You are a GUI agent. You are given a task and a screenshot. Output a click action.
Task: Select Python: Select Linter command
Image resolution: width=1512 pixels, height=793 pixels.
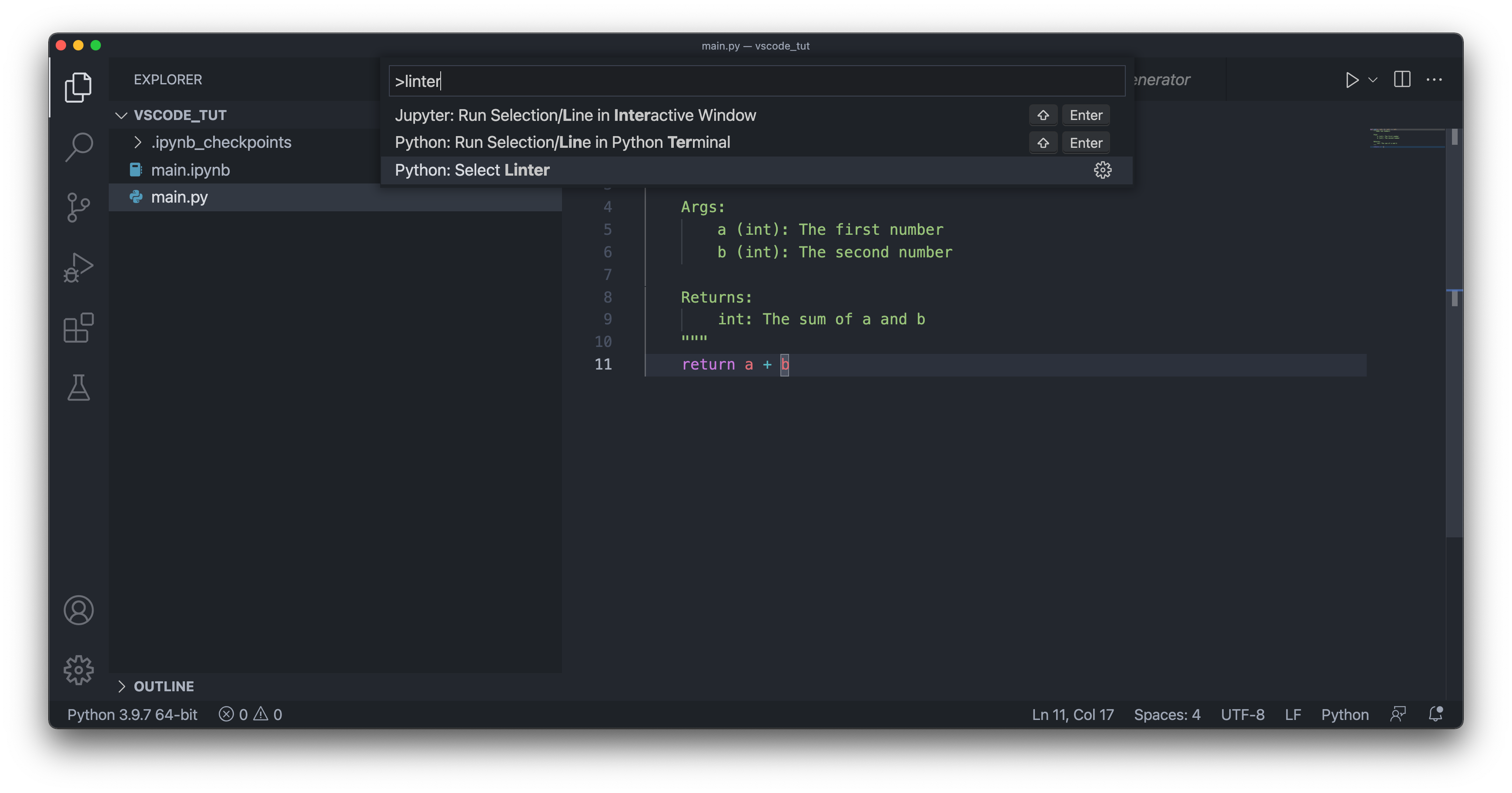[x=472, y=170]
